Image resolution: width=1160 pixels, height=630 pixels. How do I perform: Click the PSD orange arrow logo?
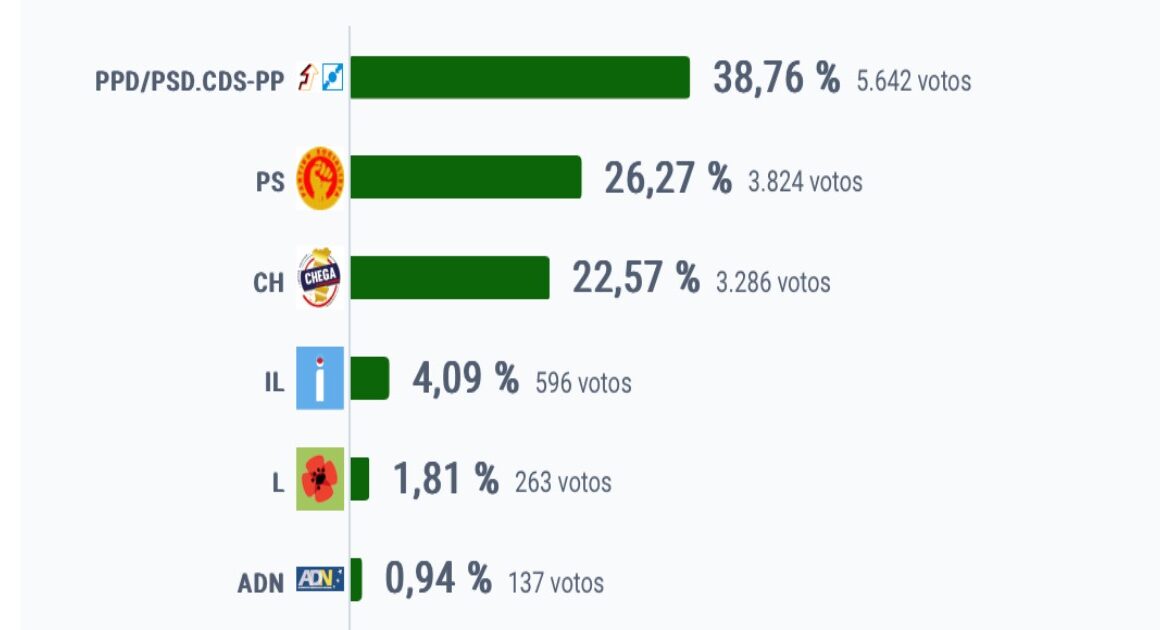pos(308,77)
